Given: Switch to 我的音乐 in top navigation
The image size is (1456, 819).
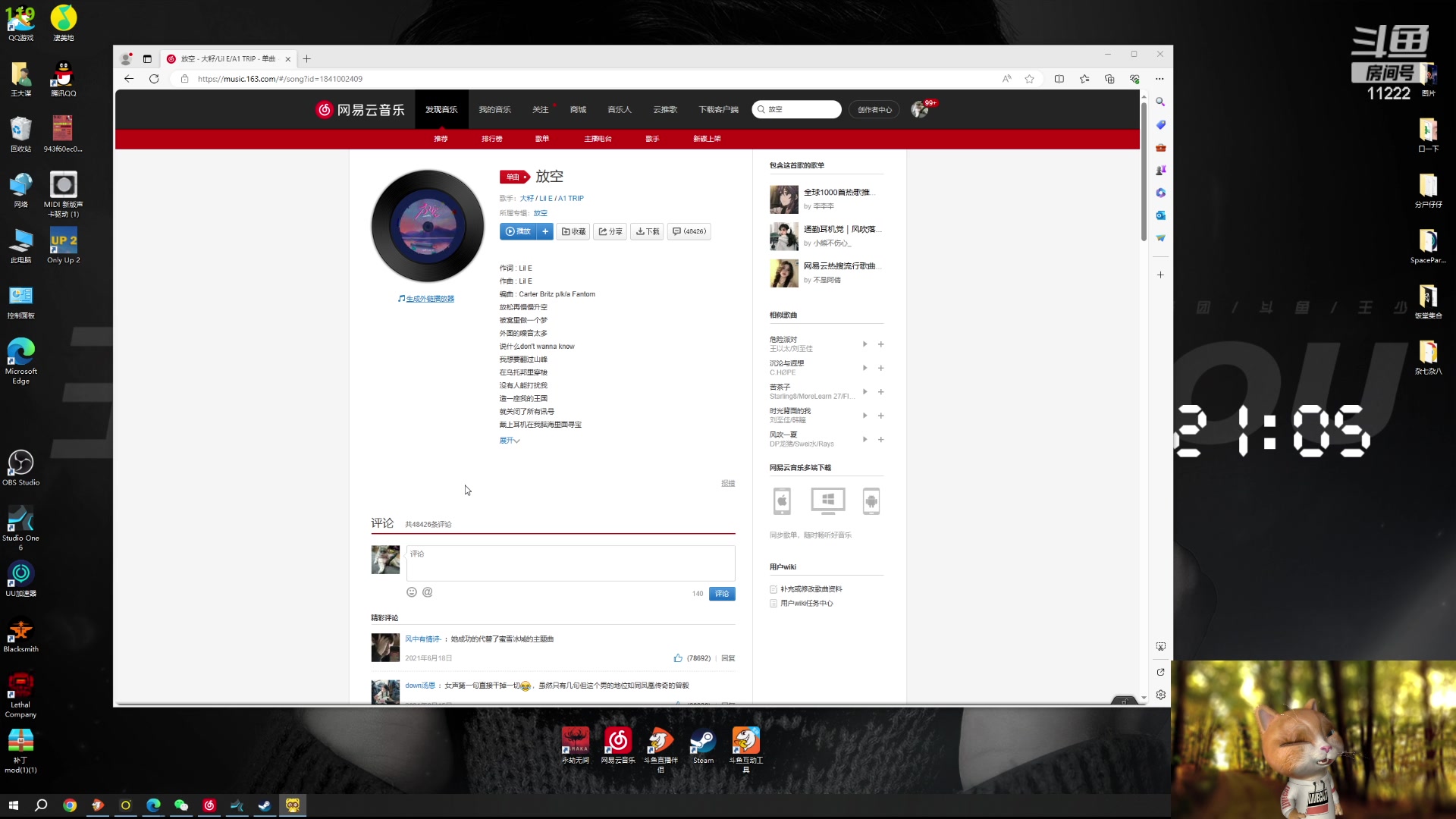Looking at the screenshot, I should (x=494, y=110).
